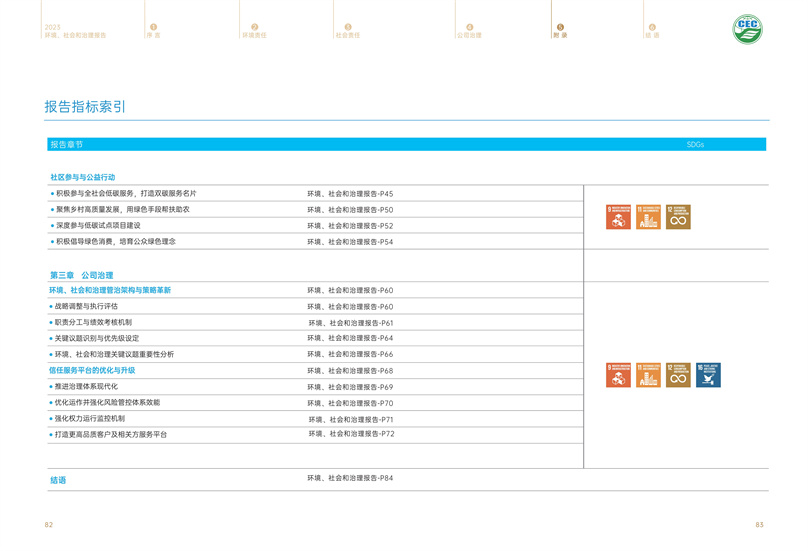Click the CEC logo in top right

click(747, 29)
